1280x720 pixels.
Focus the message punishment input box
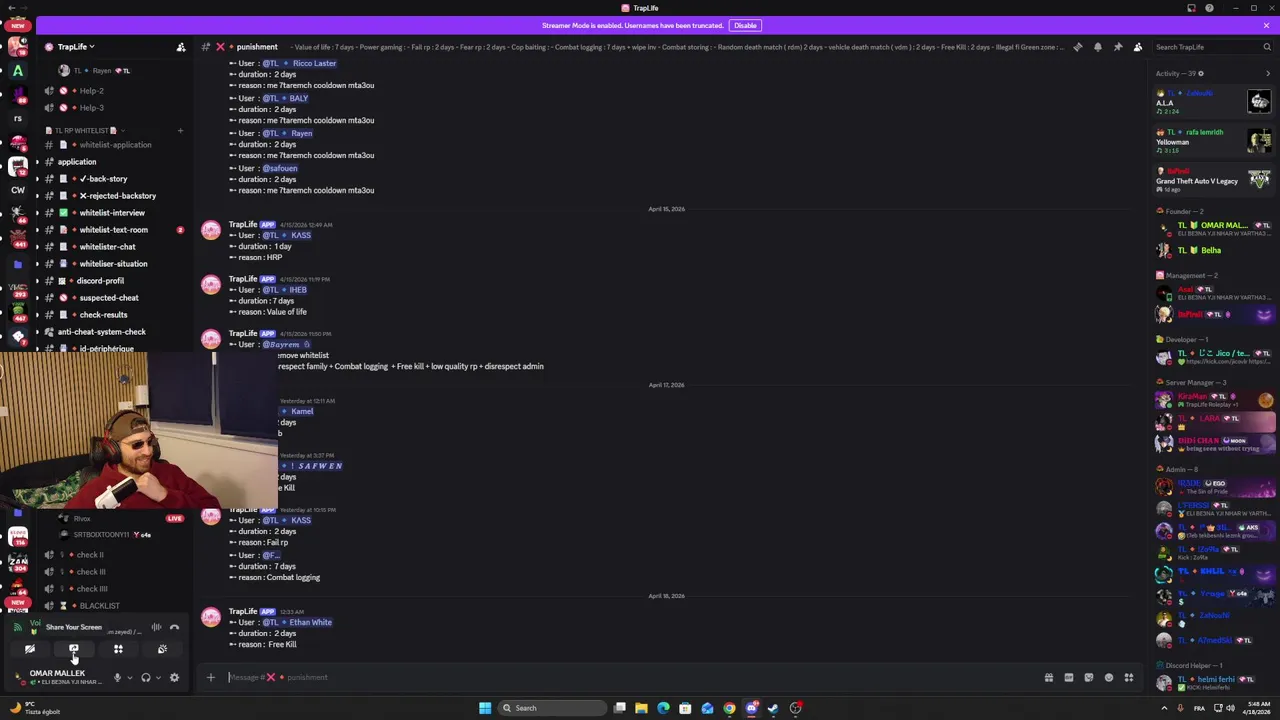[x=630, y=678]
